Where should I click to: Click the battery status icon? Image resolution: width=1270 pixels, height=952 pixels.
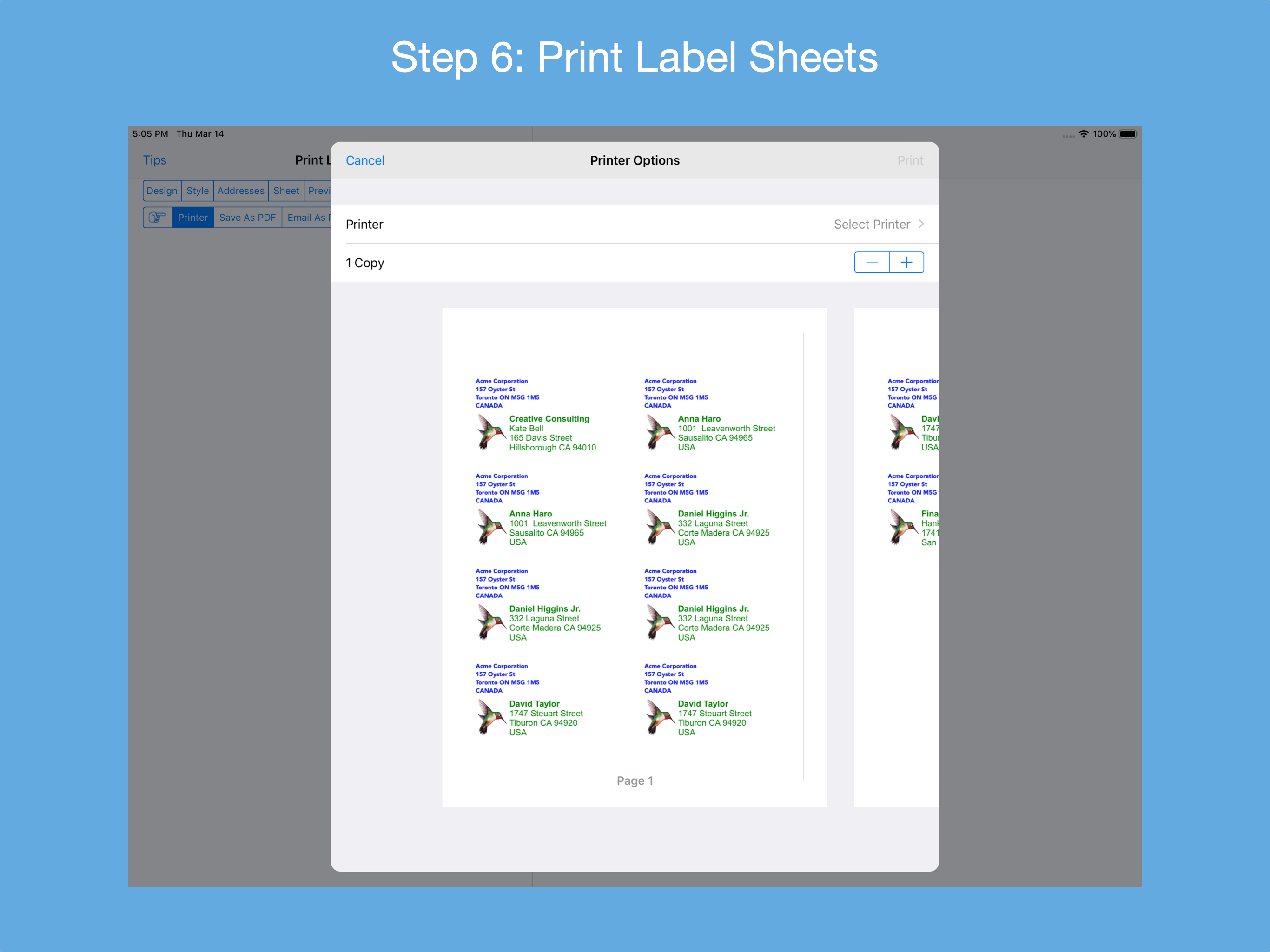pos(1128,134)
